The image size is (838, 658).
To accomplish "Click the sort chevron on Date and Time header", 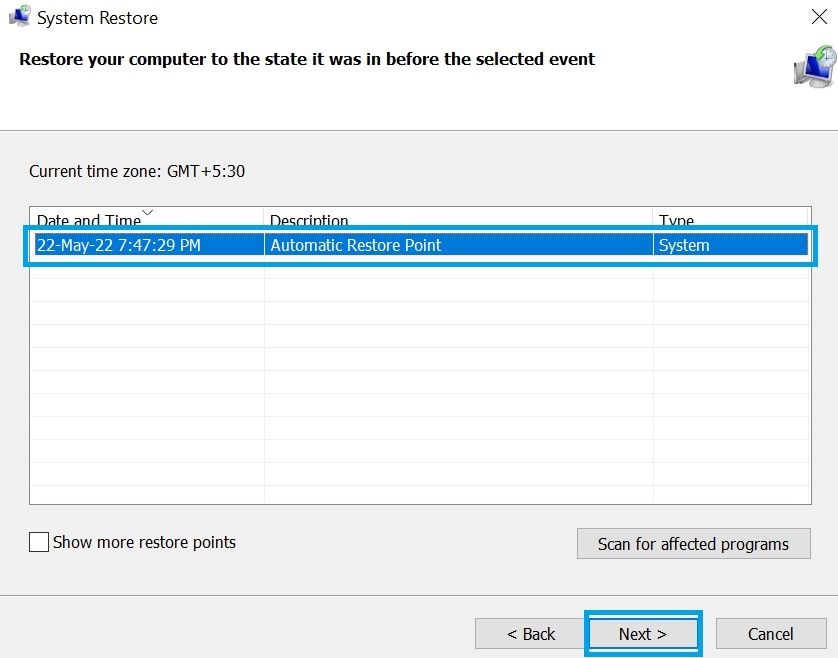I will (x=146, y=212).
